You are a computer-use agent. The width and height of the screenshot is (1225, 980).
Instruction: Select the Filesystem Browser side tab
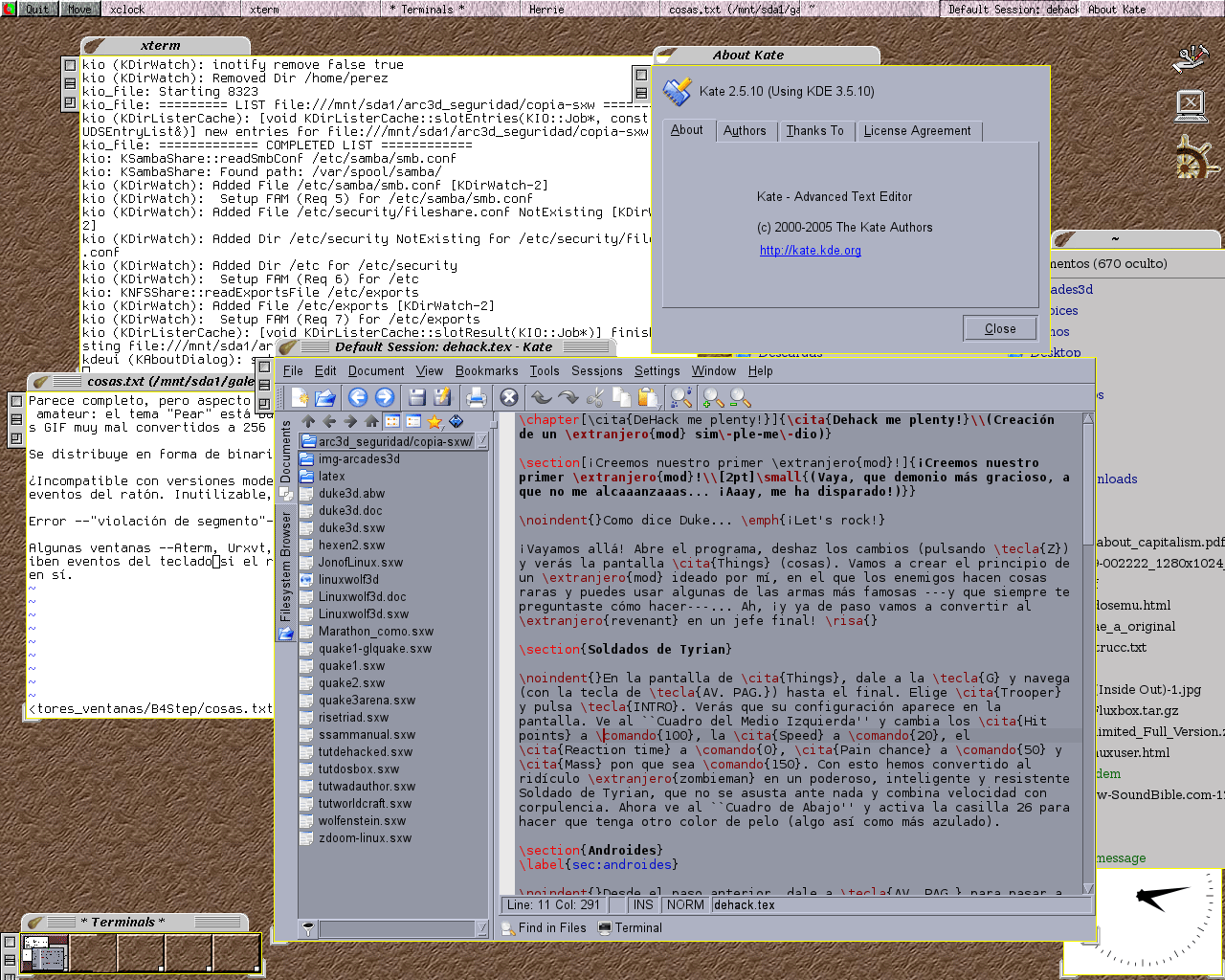(x=285, y=574)
